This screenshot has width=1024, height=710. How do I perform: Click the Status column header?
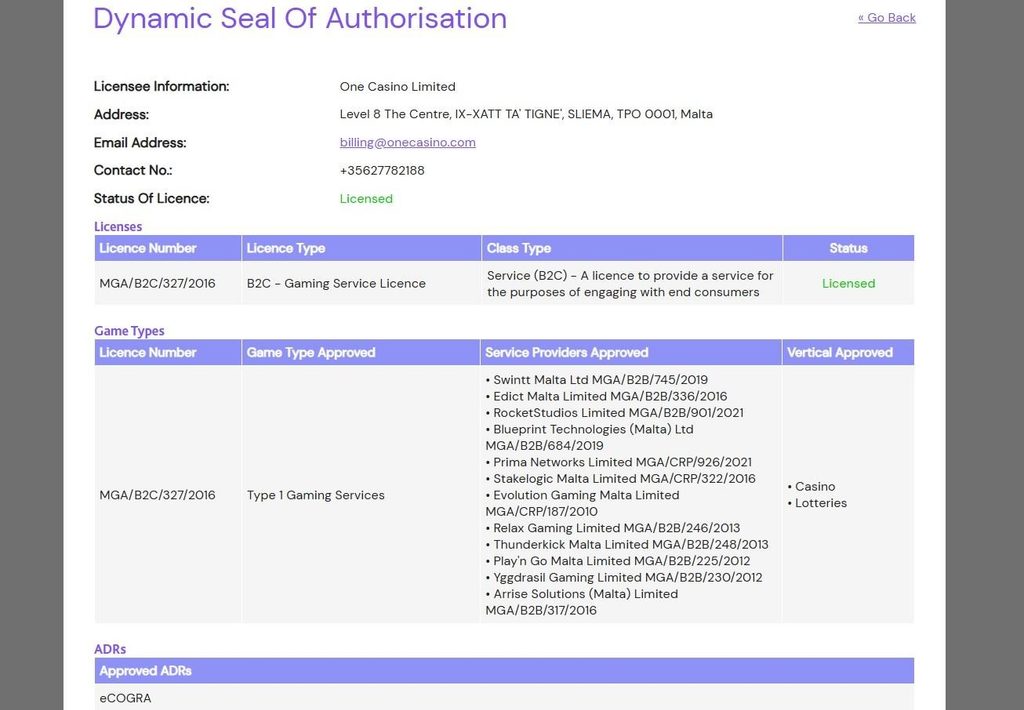(x=848, y=248)
